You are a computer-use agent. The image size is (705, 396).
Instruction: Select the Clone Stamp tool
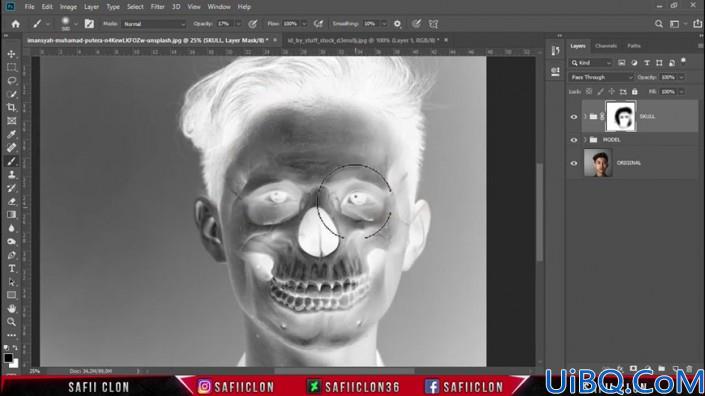[x=12, y=174]
